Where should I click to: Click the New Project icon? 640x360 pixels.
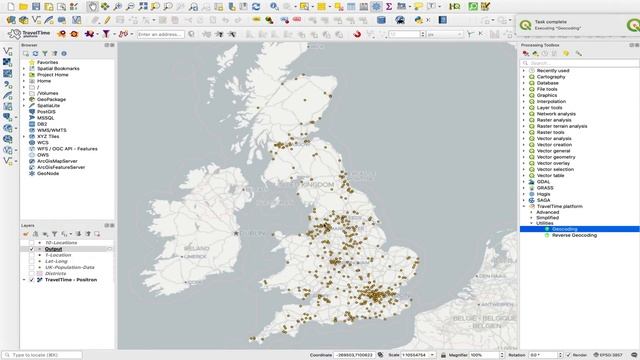click(x=11, y=7)
